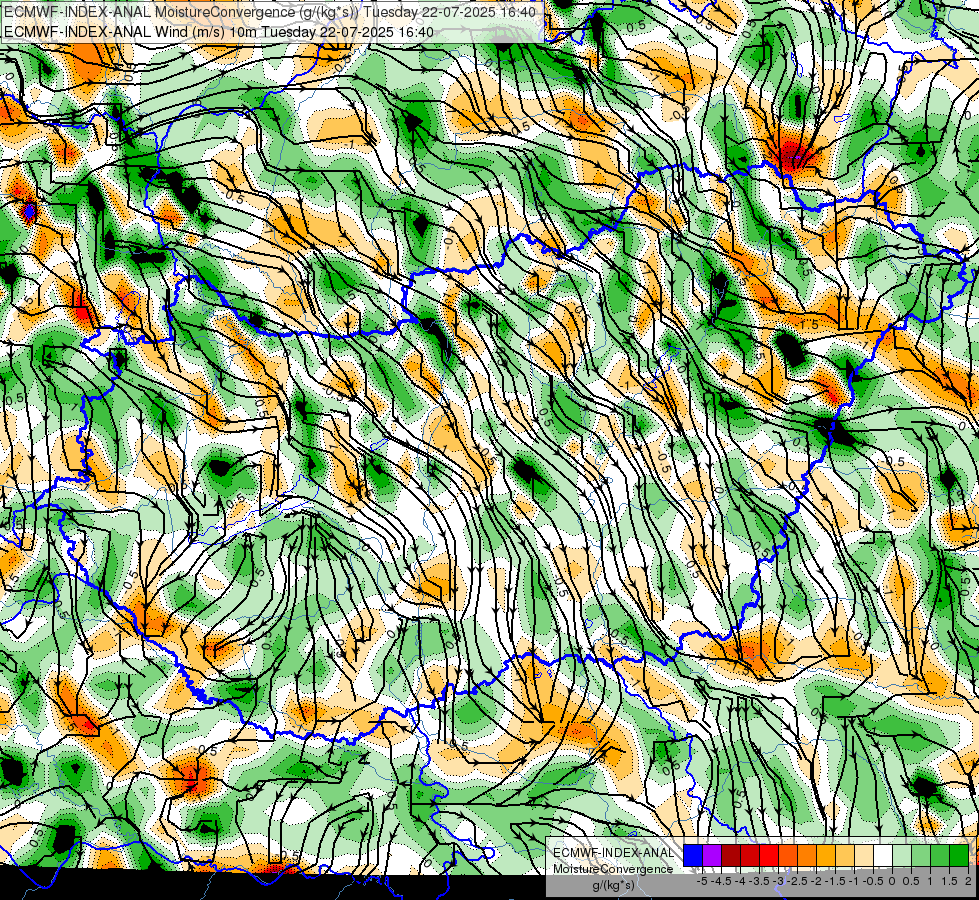The width and height of the screenshot is (979, 900).
Task: Click the orange swatch between -2.5 and -2
Action: [807, 855]
